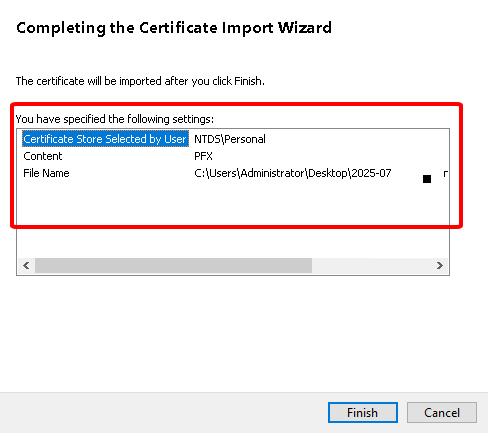Select the File Name row label
This screenshot has height=436, width=495.
point(46,173)
